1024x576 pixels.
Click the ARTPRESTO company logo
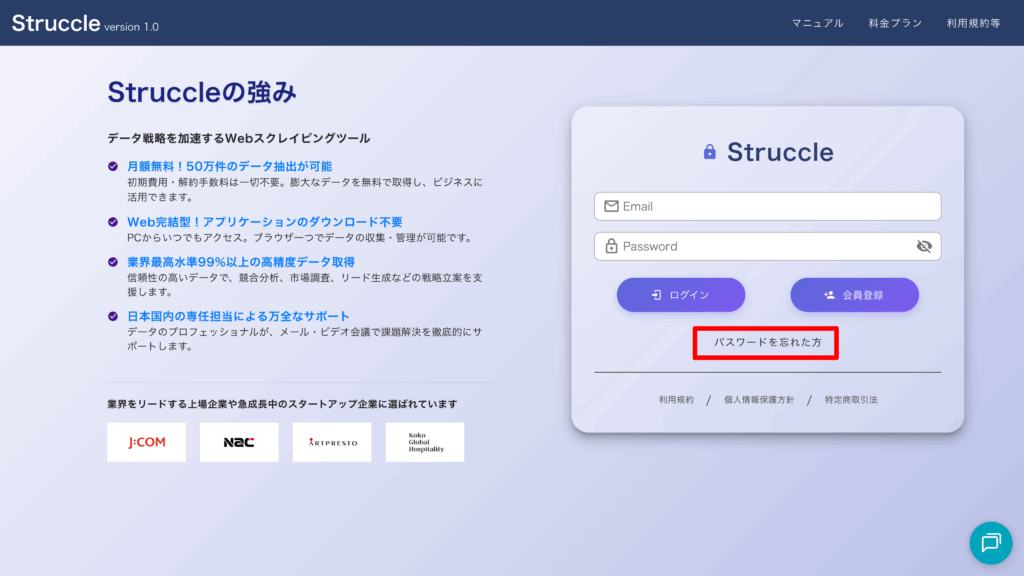coord(332,442)
